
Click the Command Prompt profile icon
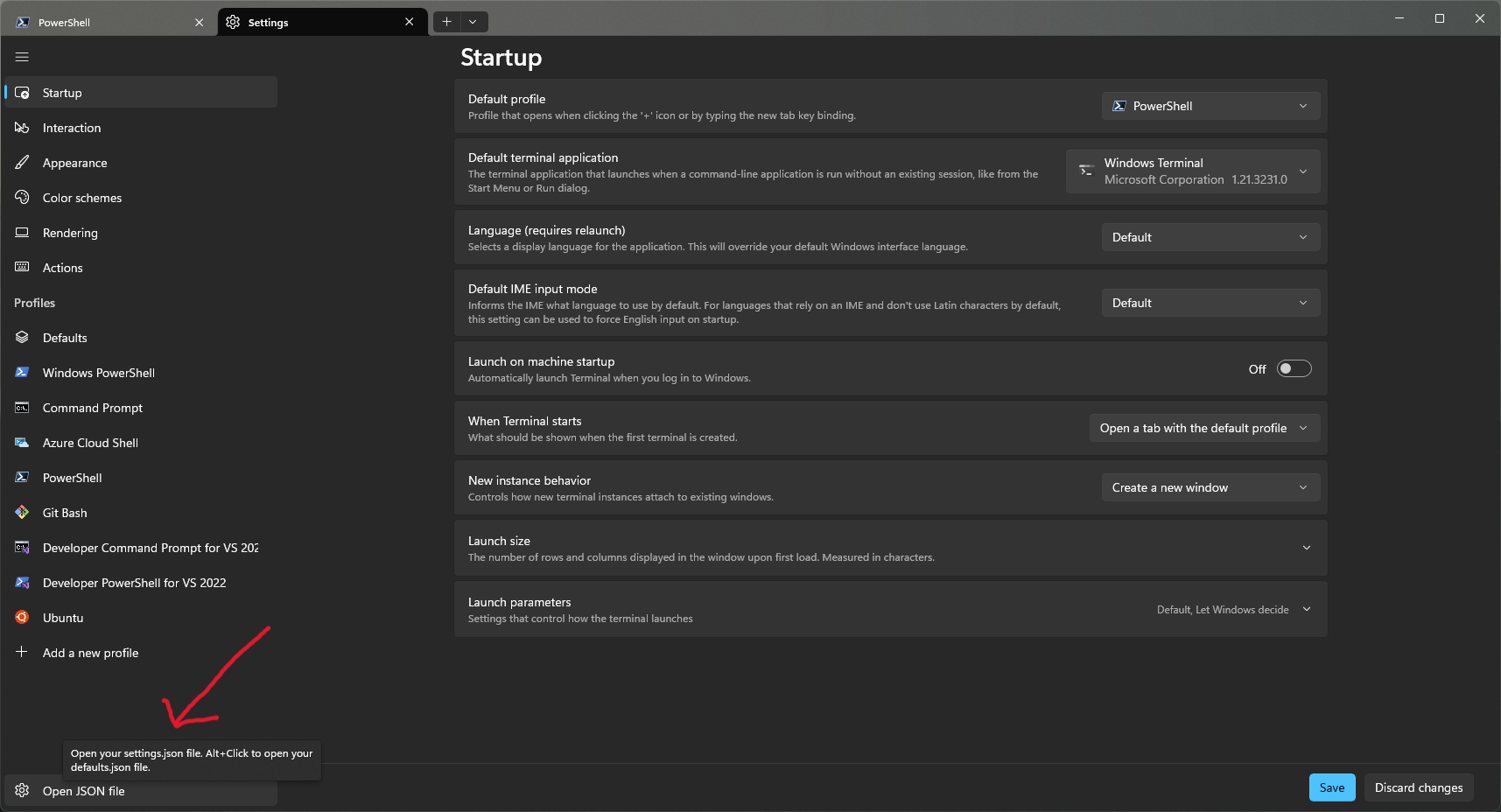[22, 408]
